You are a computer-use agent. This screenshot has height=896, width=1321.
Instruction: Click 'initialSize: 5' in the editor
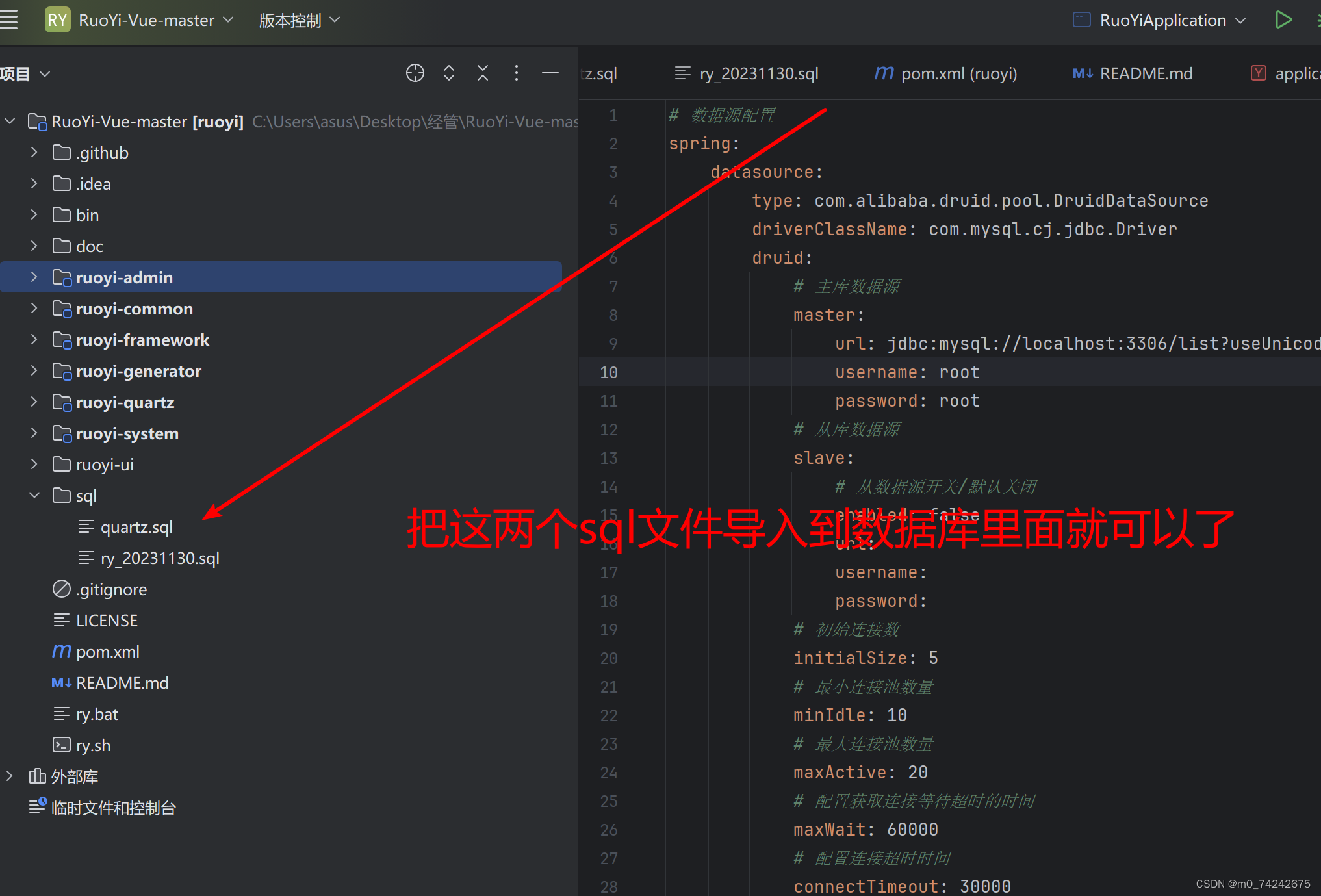click(x=866, y=658)
